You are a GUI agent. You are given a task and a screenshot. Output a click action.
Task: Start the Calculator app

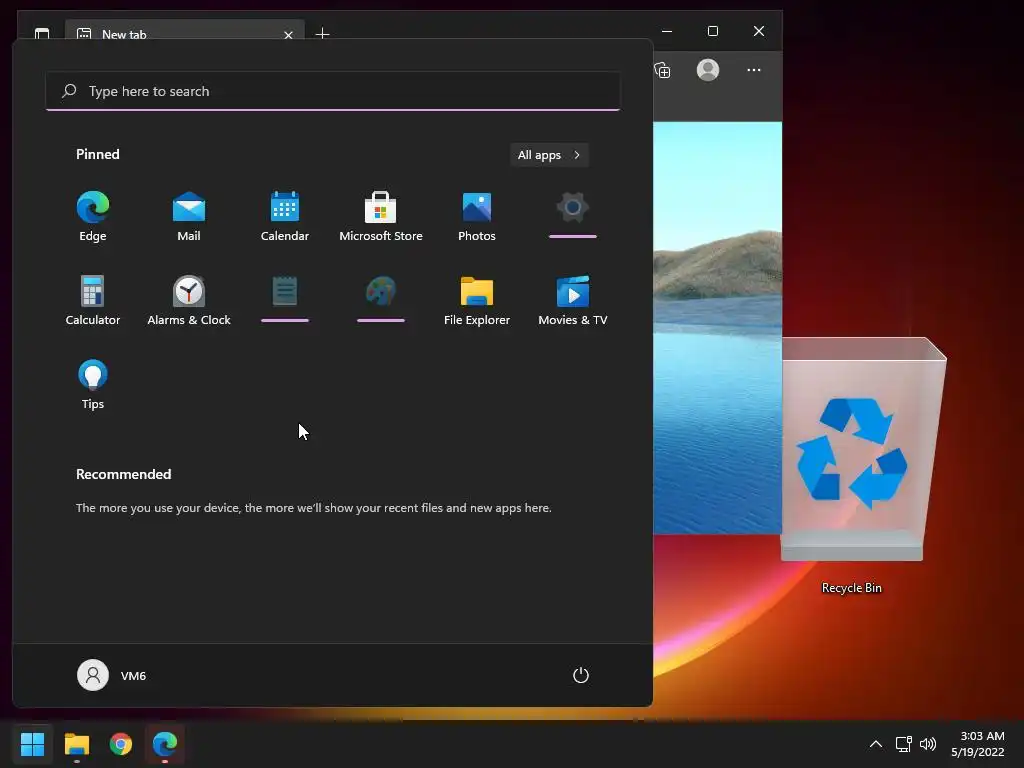pos(93,300)
